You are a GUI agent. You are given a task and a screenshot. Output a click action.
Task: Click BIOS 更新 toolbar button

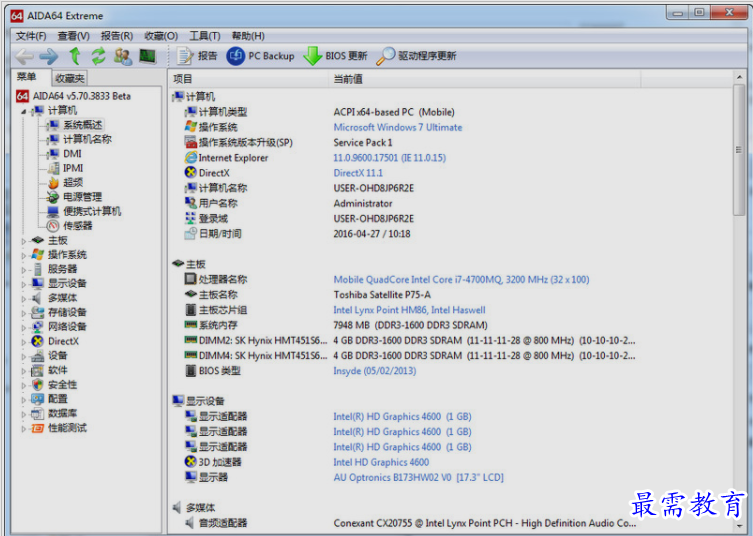(335, 56)
